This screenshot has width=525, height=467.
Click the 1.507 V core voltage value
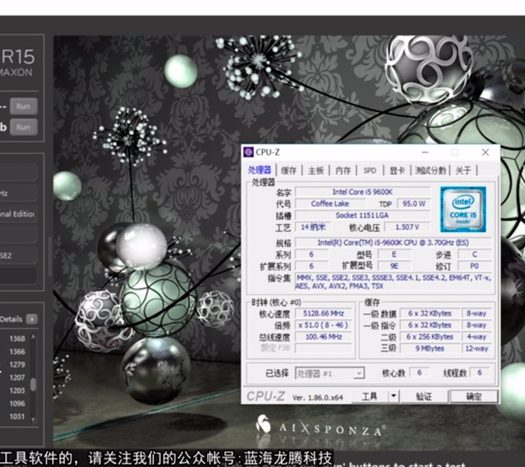(407, 227)
